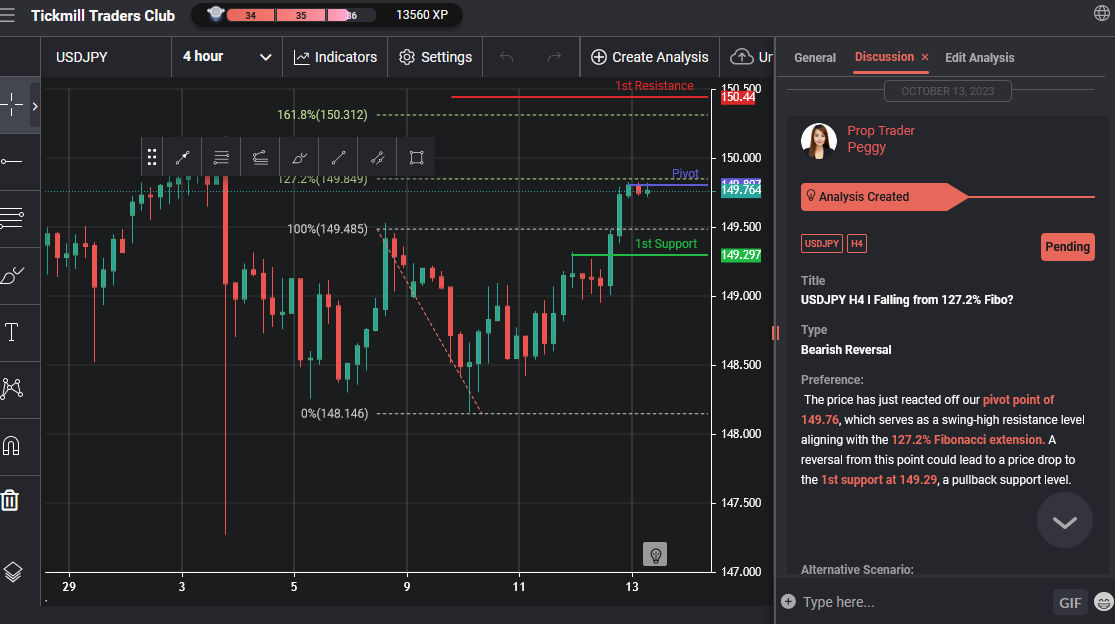Select the Fibonacci retracement tool in sidebar

(12, 218)
